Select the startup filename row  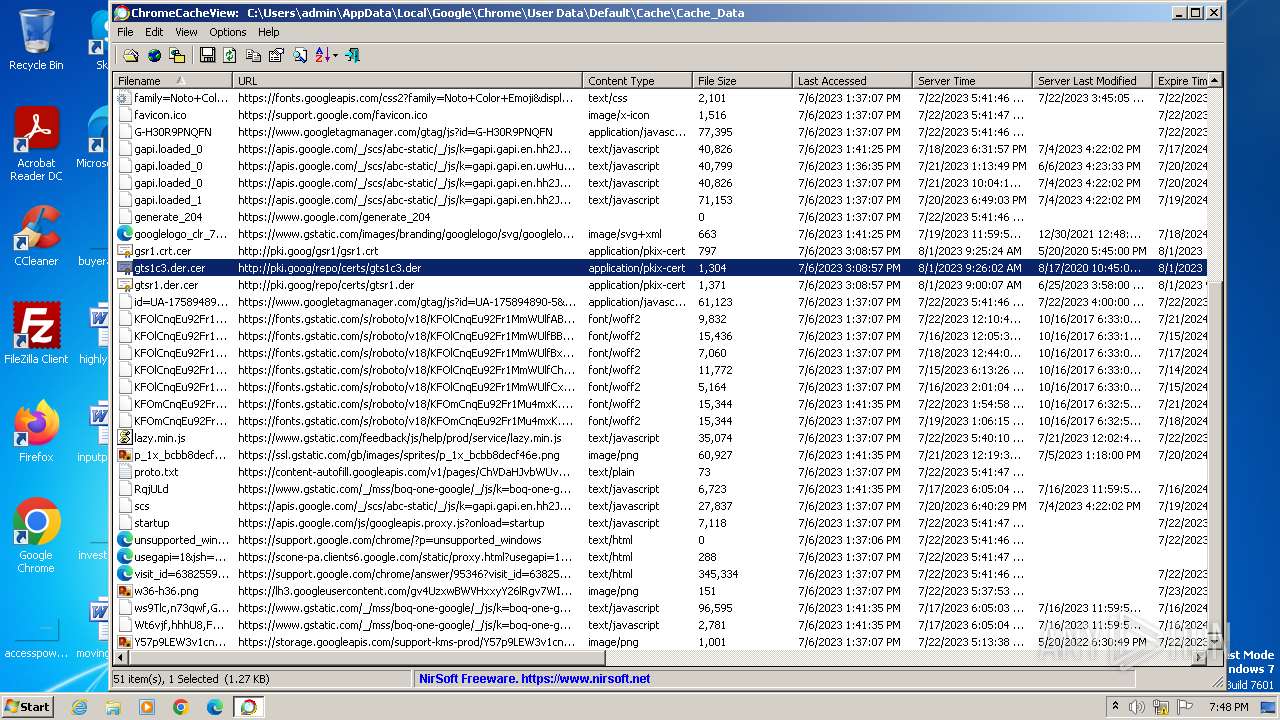click(x=660, y=523)
